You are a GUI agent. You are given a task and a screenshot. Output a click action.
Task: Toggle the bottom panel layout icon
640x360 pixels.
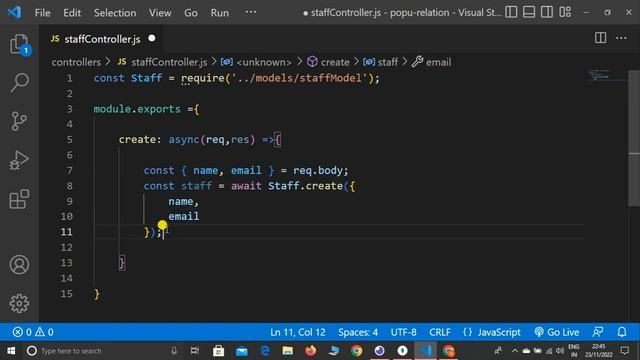click(x=529, y=12)
